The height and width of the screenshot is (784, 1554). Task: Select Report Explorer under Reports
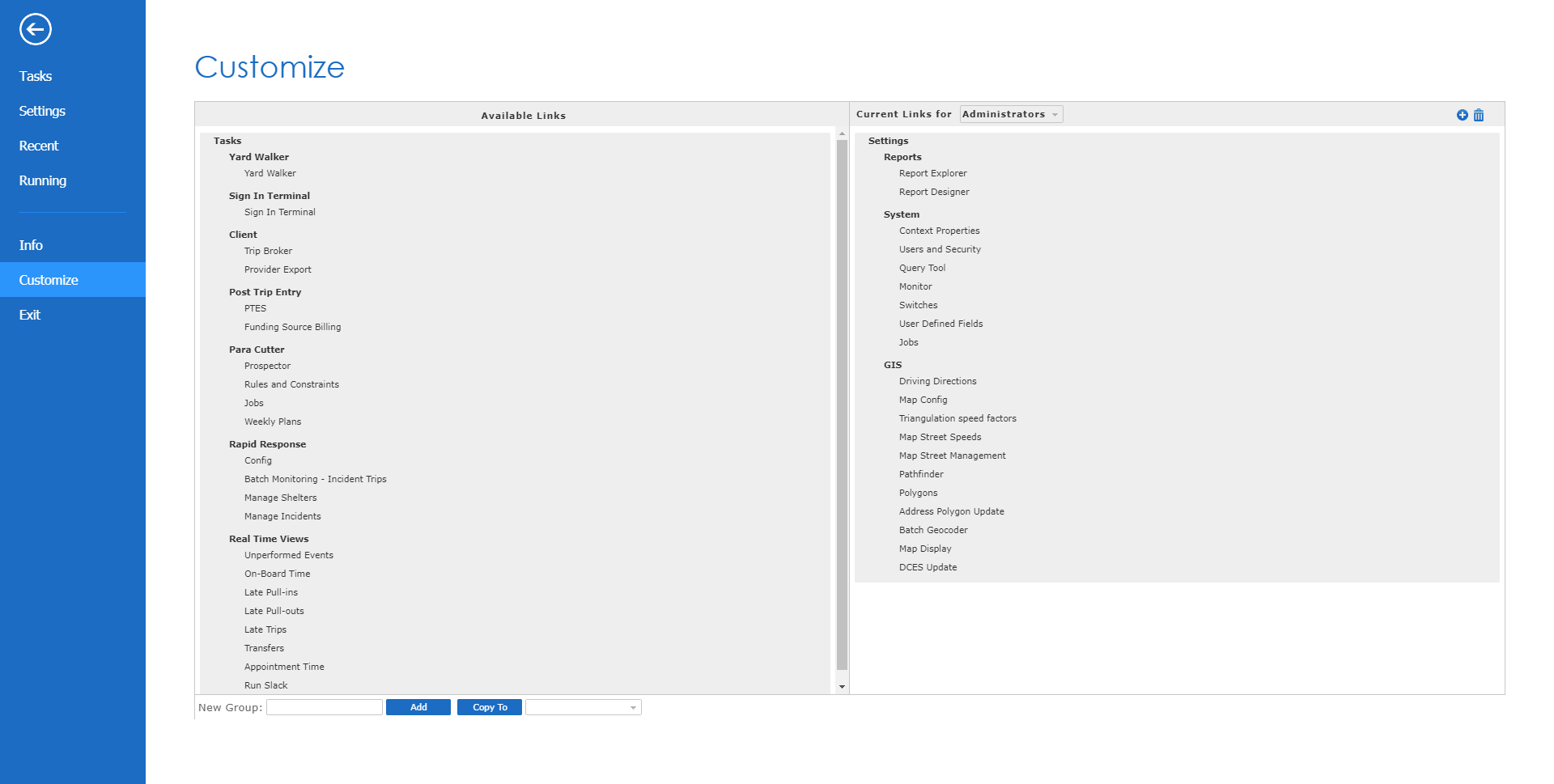(932, 173)
